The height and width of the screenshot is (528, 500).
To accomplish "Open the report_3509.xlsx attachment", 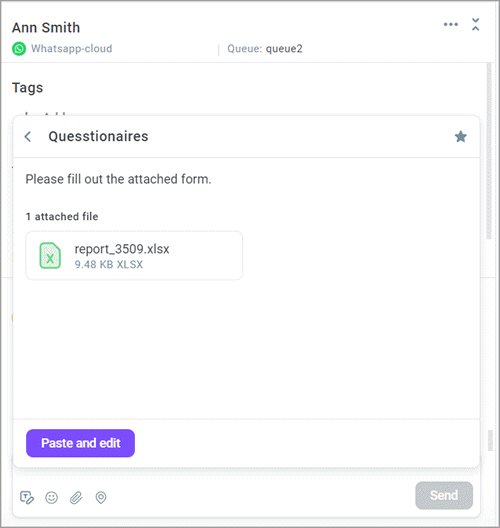I will pos(134,256).
